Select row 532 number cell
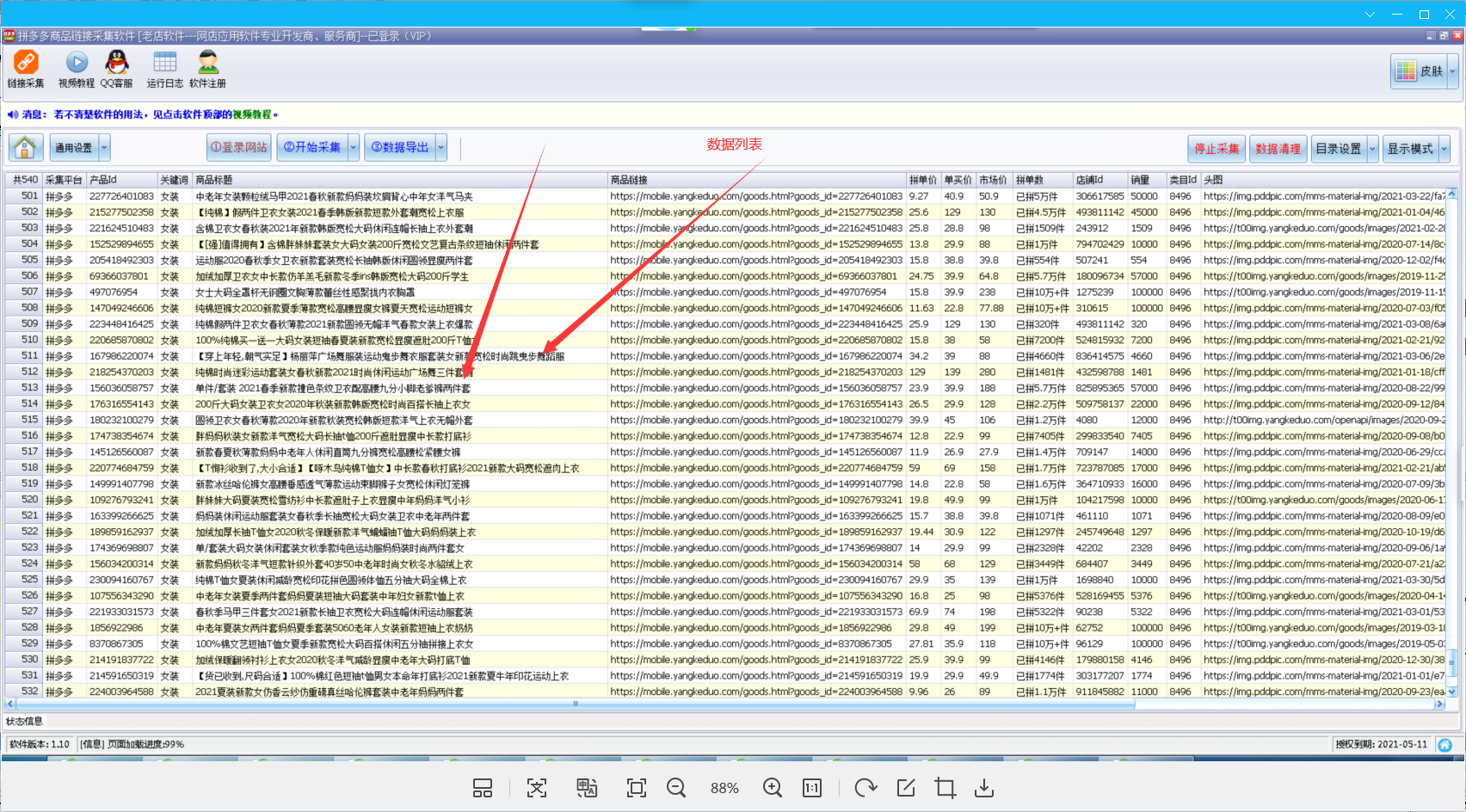Image resolution: width=1466 pixels, height=812 pixels. [x=24, y=692]
